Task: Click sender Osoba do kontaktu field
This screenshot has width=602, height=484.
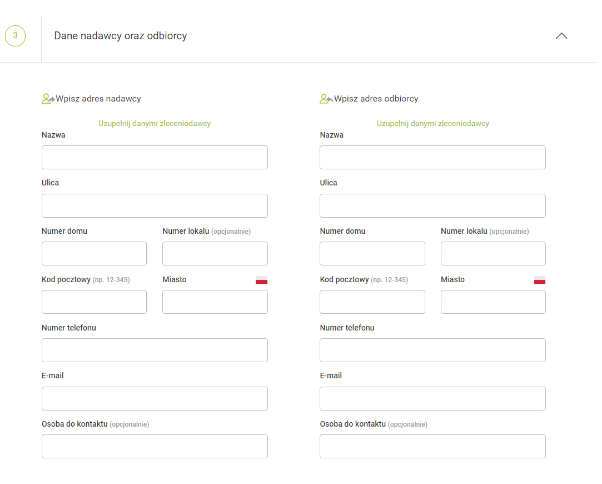Action: pos(154,446)
